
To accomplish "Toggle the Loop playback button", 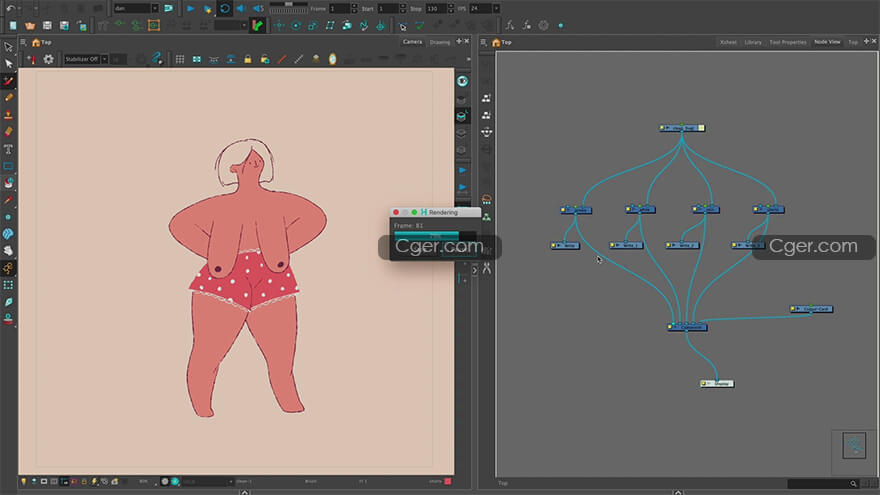I will [x=224, y=8].
